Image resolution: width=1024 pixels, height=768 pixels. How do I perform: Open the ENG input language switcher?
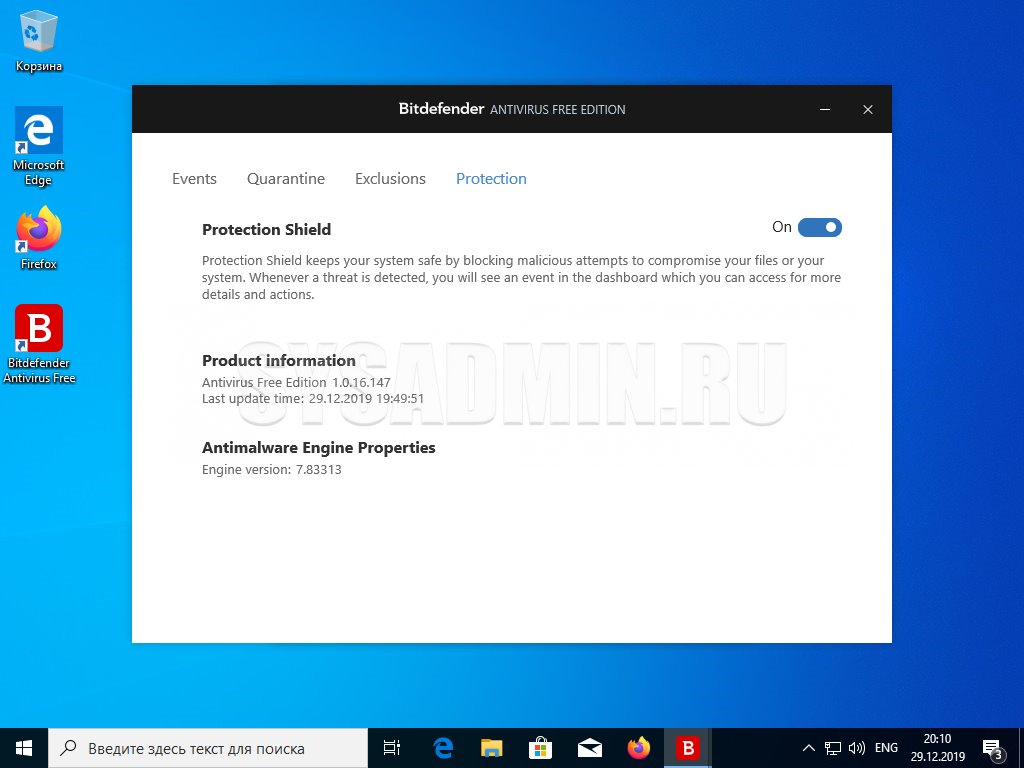(886, 748)
